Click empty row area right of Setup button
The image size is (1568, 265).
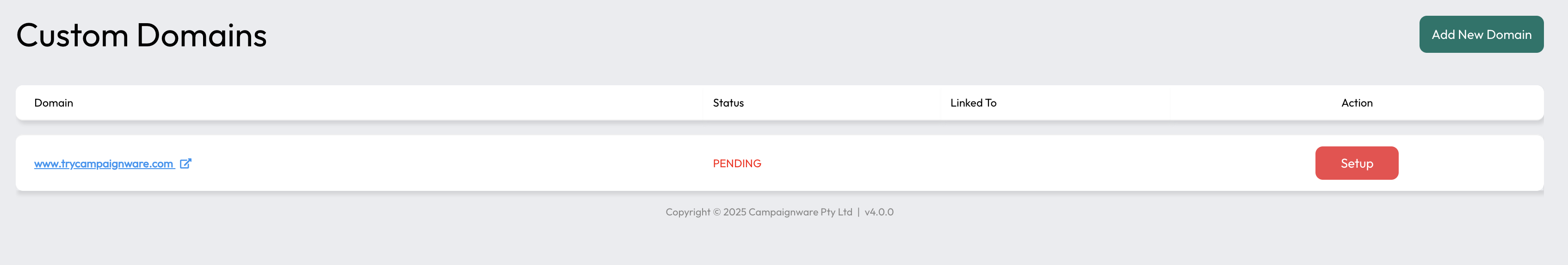[x=1470, y=163]
